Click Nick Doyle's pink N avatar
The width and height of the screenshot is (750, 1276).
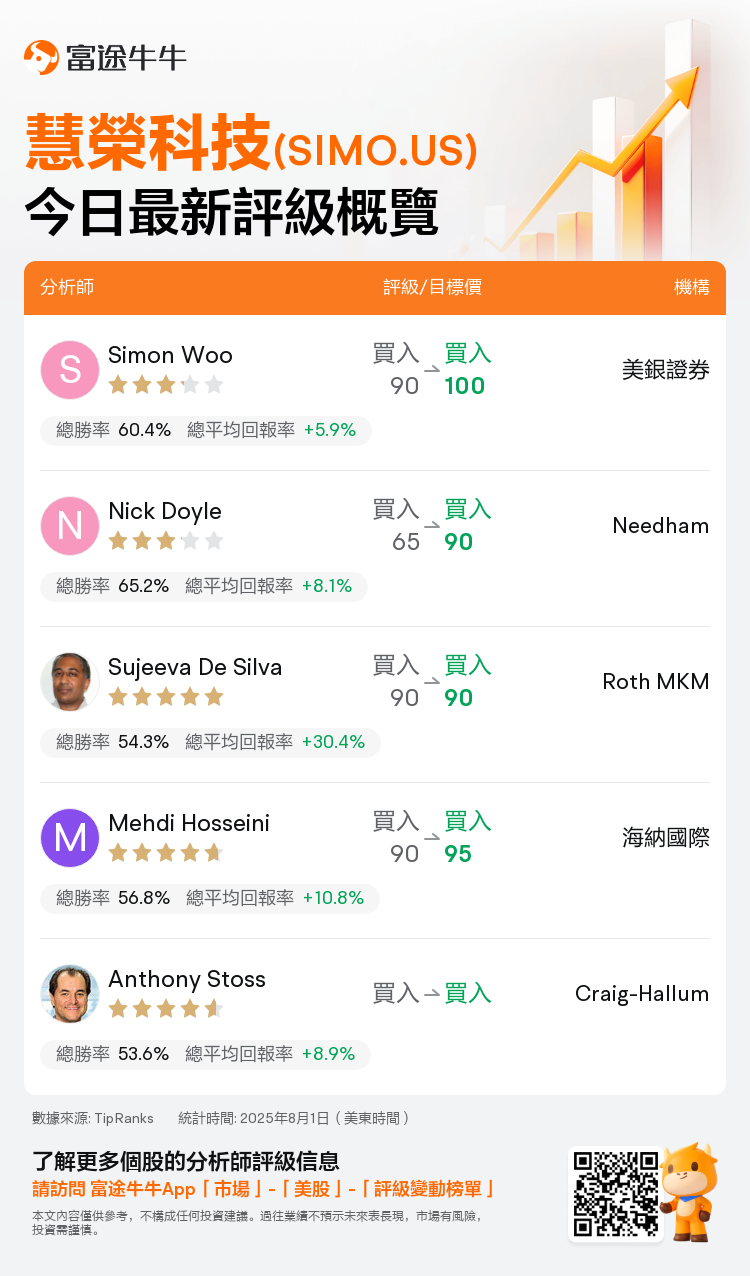pyautogui.click(x=70, y=526)
